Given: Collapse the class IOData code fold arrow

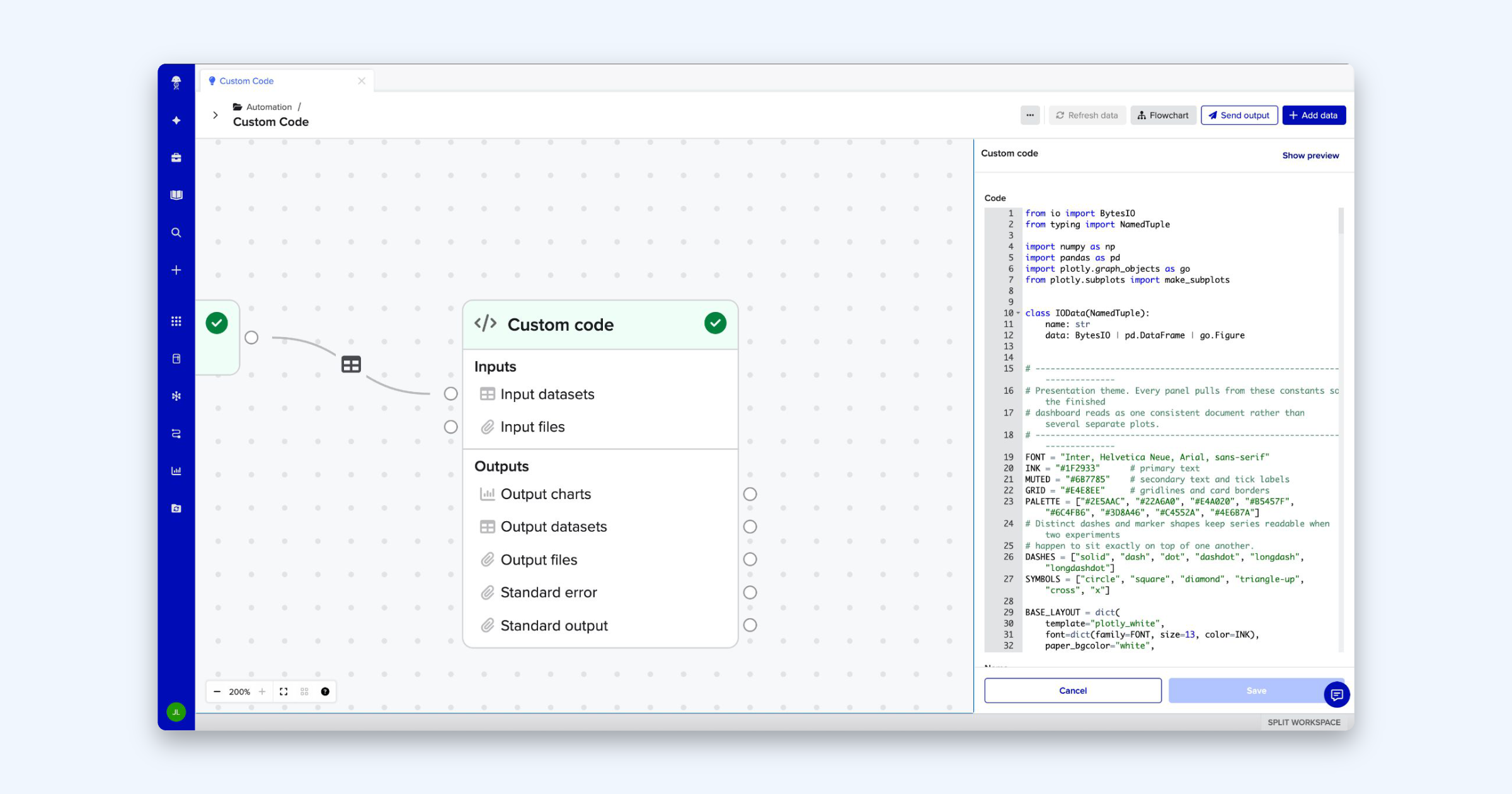Looking at the screenshot, I should pos(1018,313).
